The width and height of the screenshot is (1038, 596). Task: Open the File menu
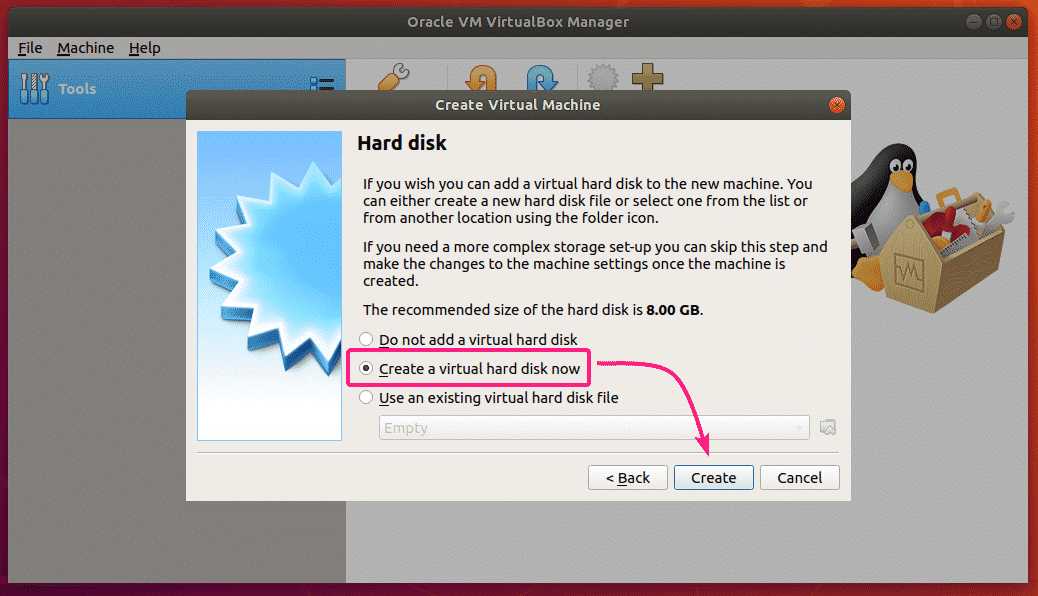tap(30, 48)
